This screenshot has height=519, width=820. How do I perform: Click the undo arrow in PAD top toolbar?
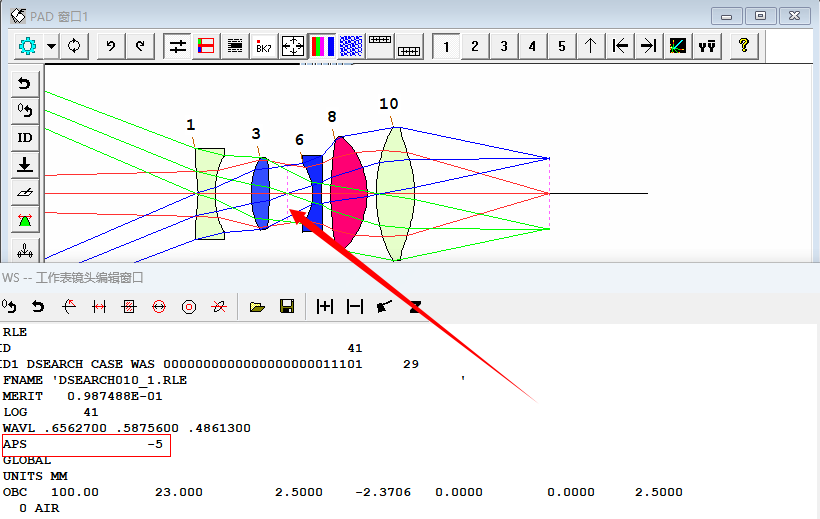click(111, 46)
